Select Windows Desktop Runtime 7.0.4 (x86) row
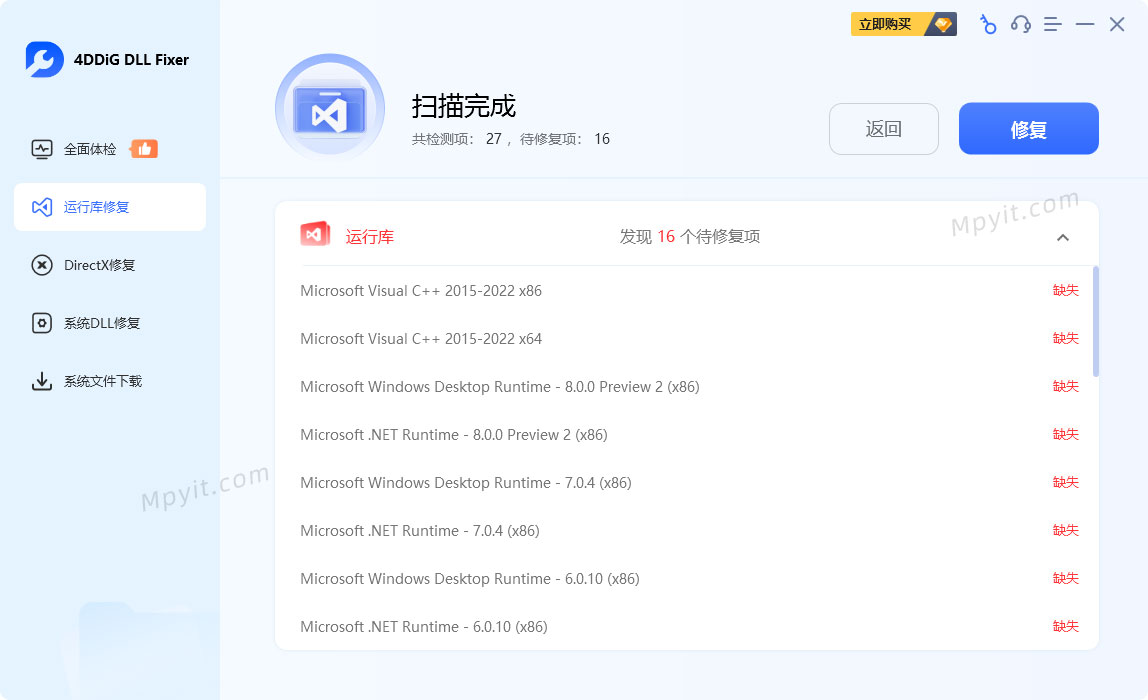 (689, 483)
